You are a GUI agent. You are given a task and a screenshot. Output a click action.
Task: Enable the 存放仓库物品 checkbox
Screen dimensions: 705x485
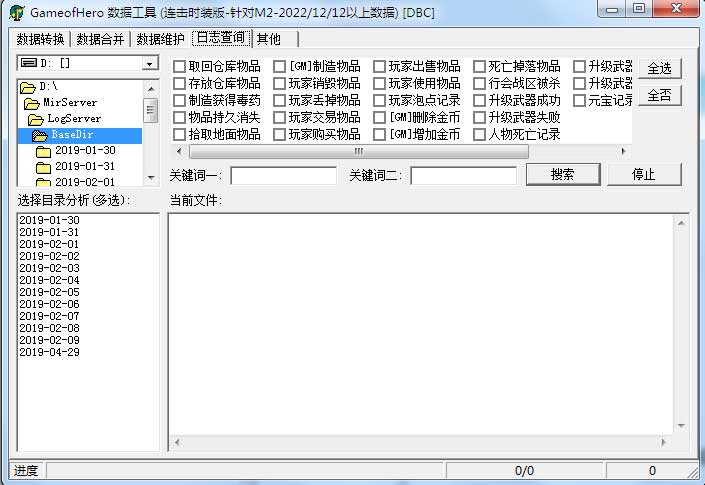click(x=179, y=84)
